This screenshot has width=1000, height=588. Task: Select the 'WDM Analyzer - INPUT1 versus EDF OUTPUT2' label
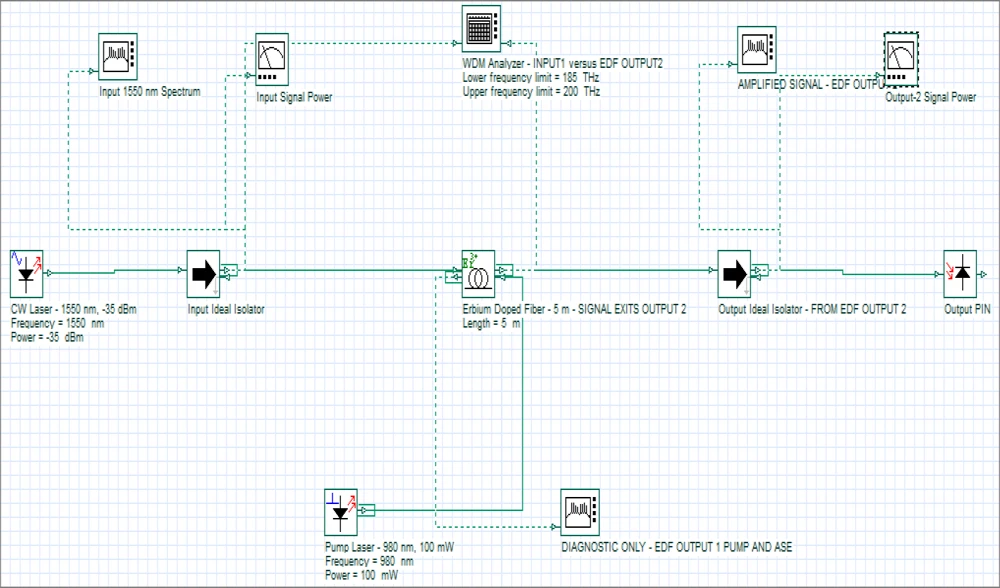pos(562,63)
